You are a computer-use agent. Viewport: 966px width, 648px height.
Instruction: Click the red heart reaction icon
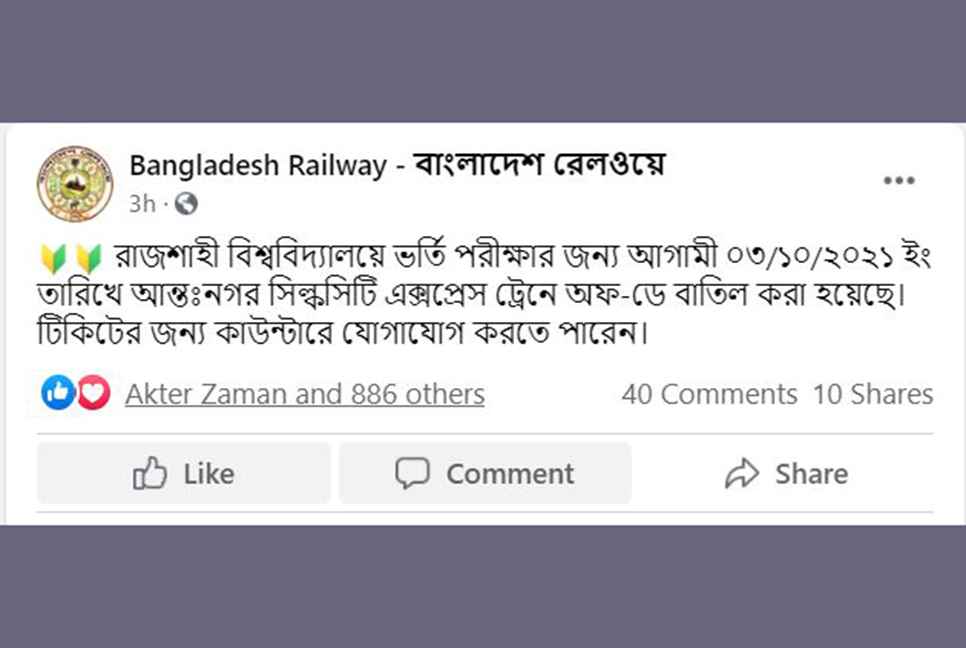point(94,392)
